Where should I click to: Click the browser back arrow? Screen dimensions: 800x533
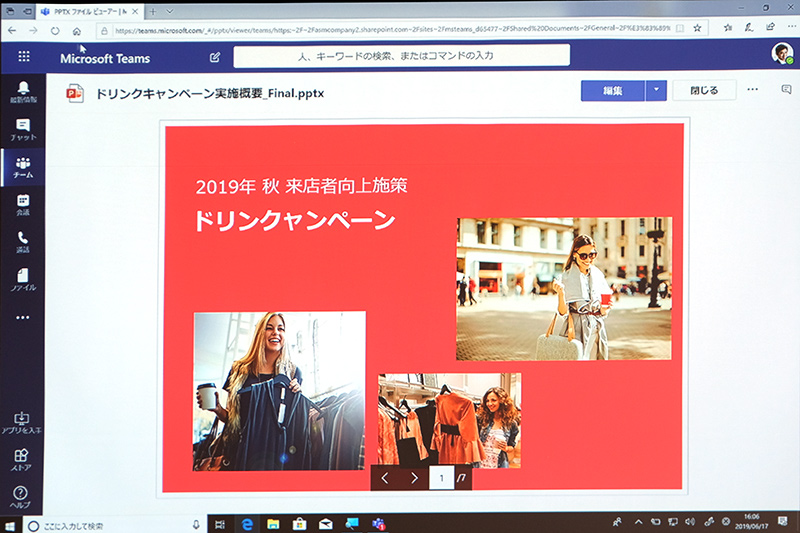[12, 31]
